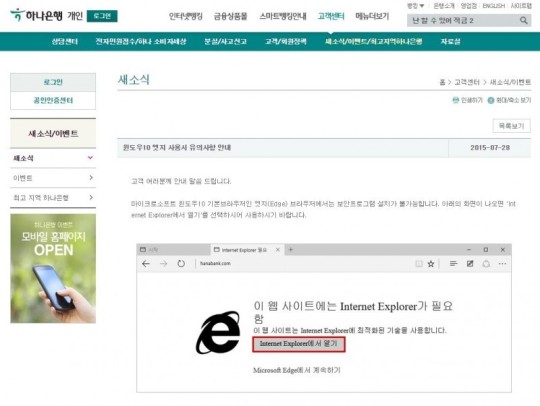The image size is (540, 406).
Task: Click the search magnifier icon
Action: pyautogui.click(x=523, y=21)
